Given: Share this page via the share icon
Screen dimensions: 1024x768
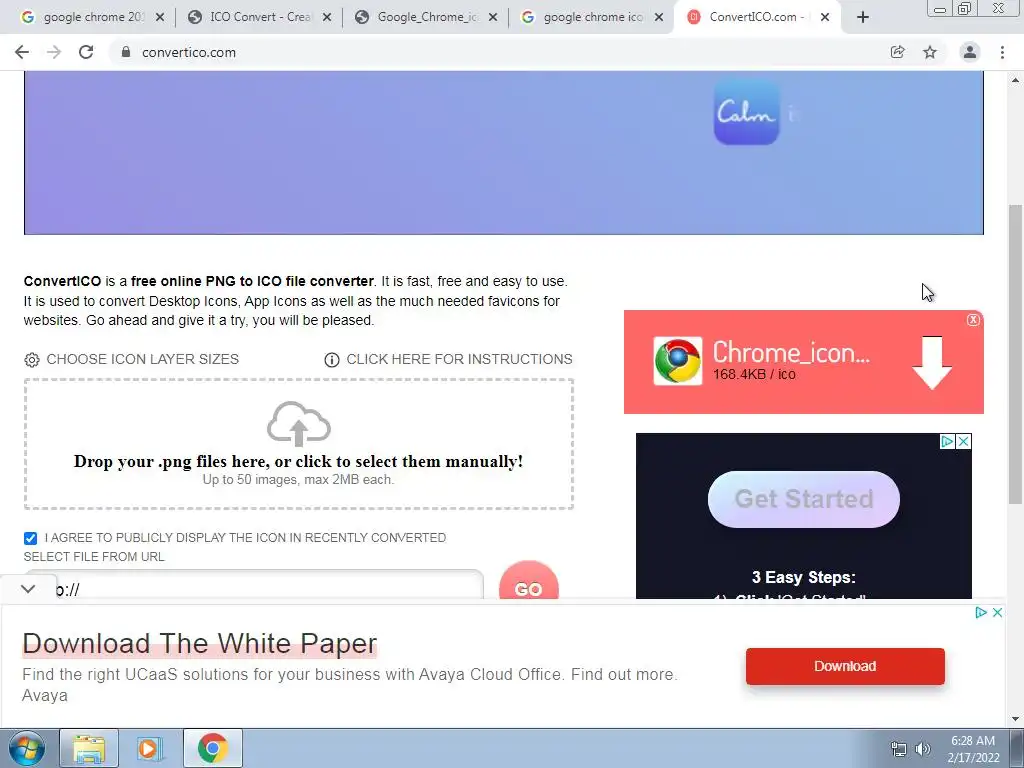Looking at the screenshot, I should (898, 52).
